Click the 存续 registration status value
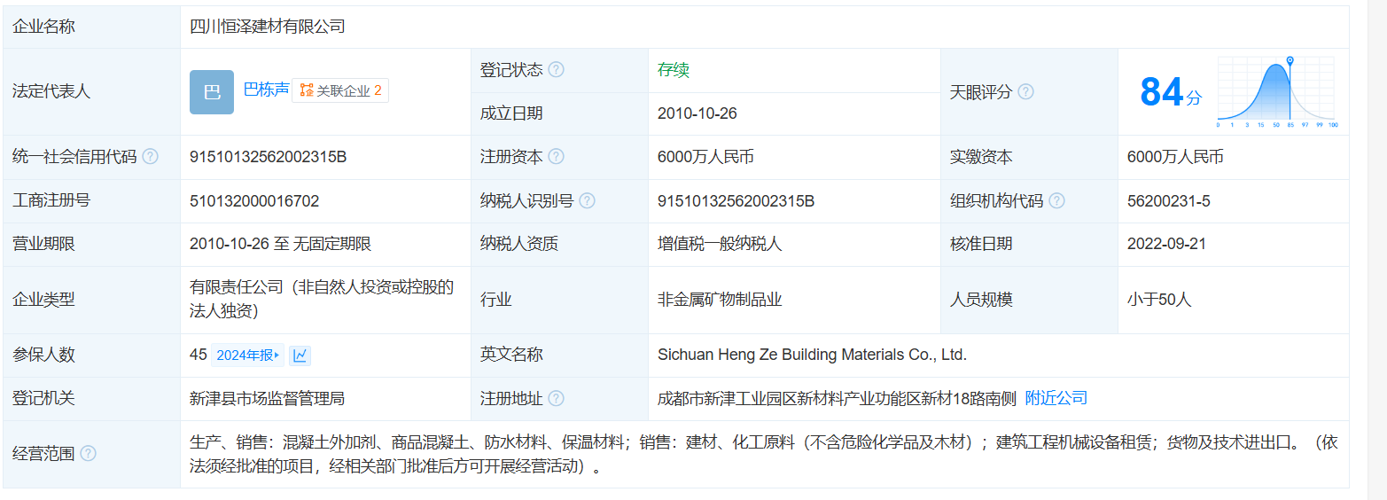The height and width of the screenshot is (500, 1387). pyautogui.click(x=673, y=70)
